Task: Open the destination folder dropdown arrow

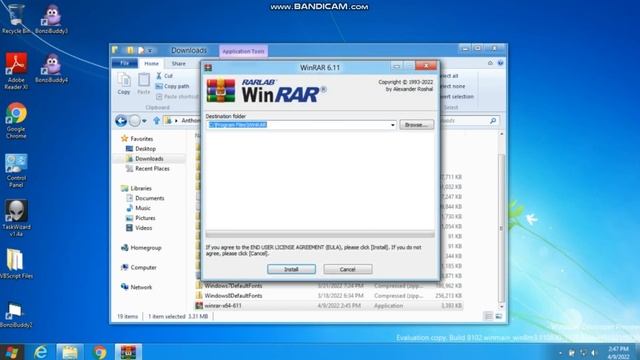Action: point(393,125)
